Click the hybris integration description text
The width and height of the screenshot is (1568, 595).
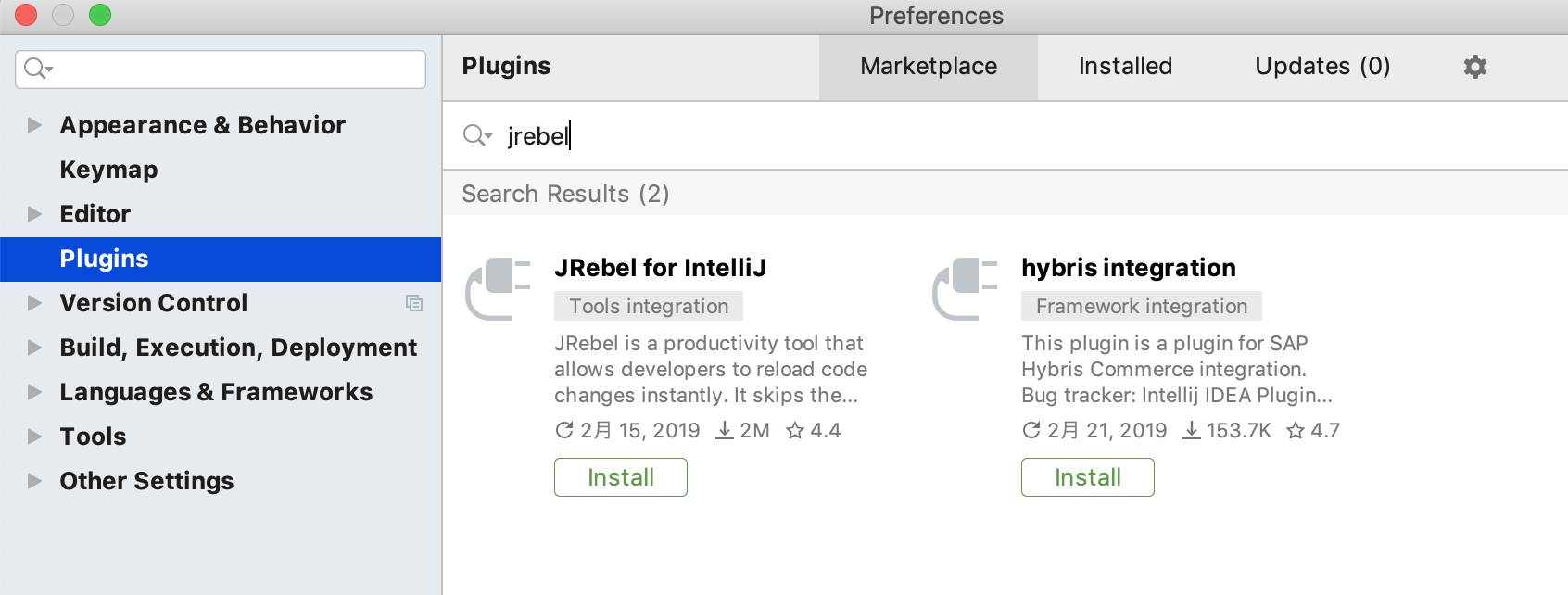1177,369
